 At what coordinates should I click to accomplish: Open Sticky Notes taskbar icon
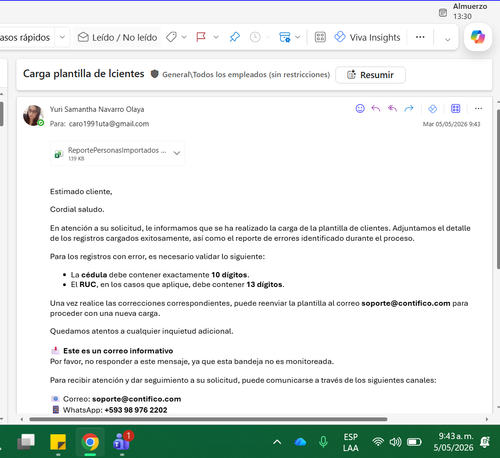point(58,442)
